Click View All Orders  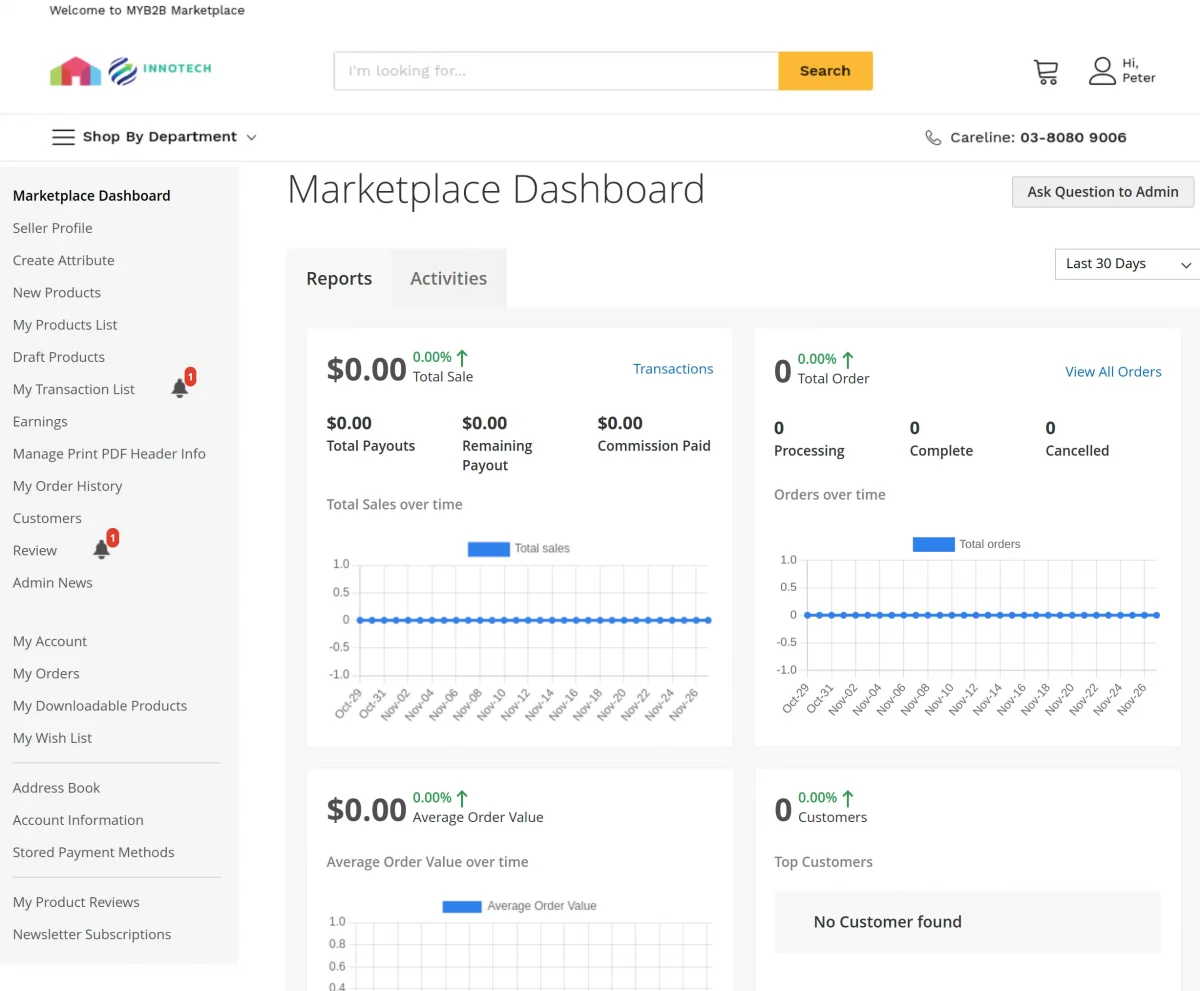point(1113,371)
